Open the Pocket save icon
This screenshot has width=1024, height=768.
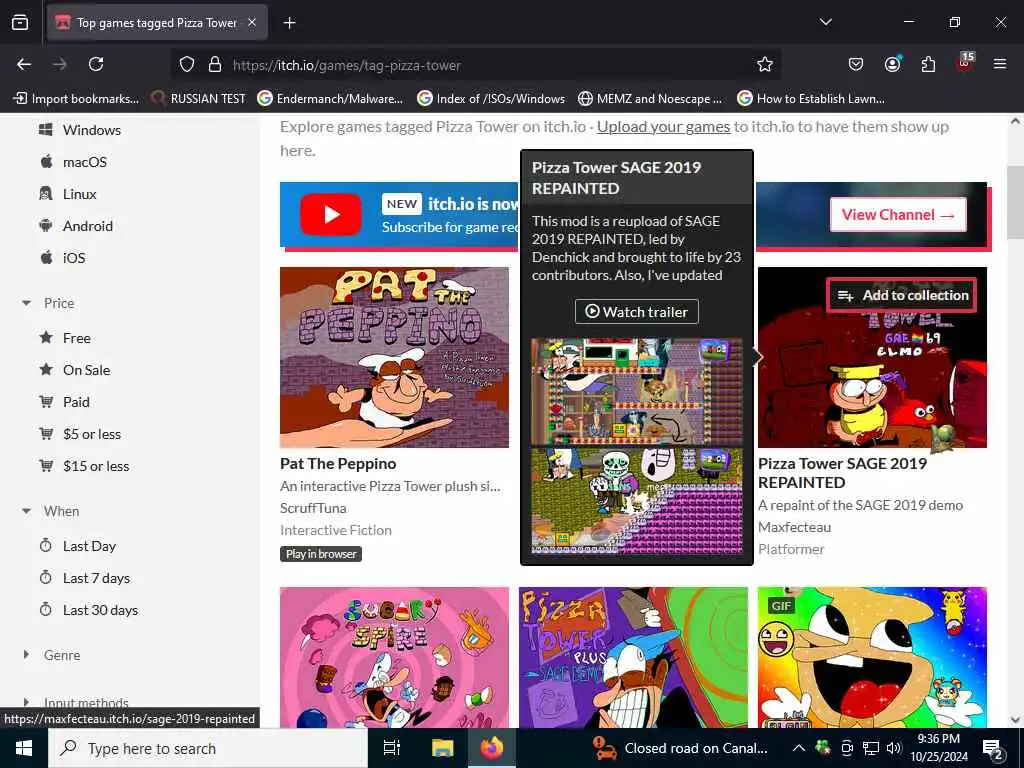point(856,64)
